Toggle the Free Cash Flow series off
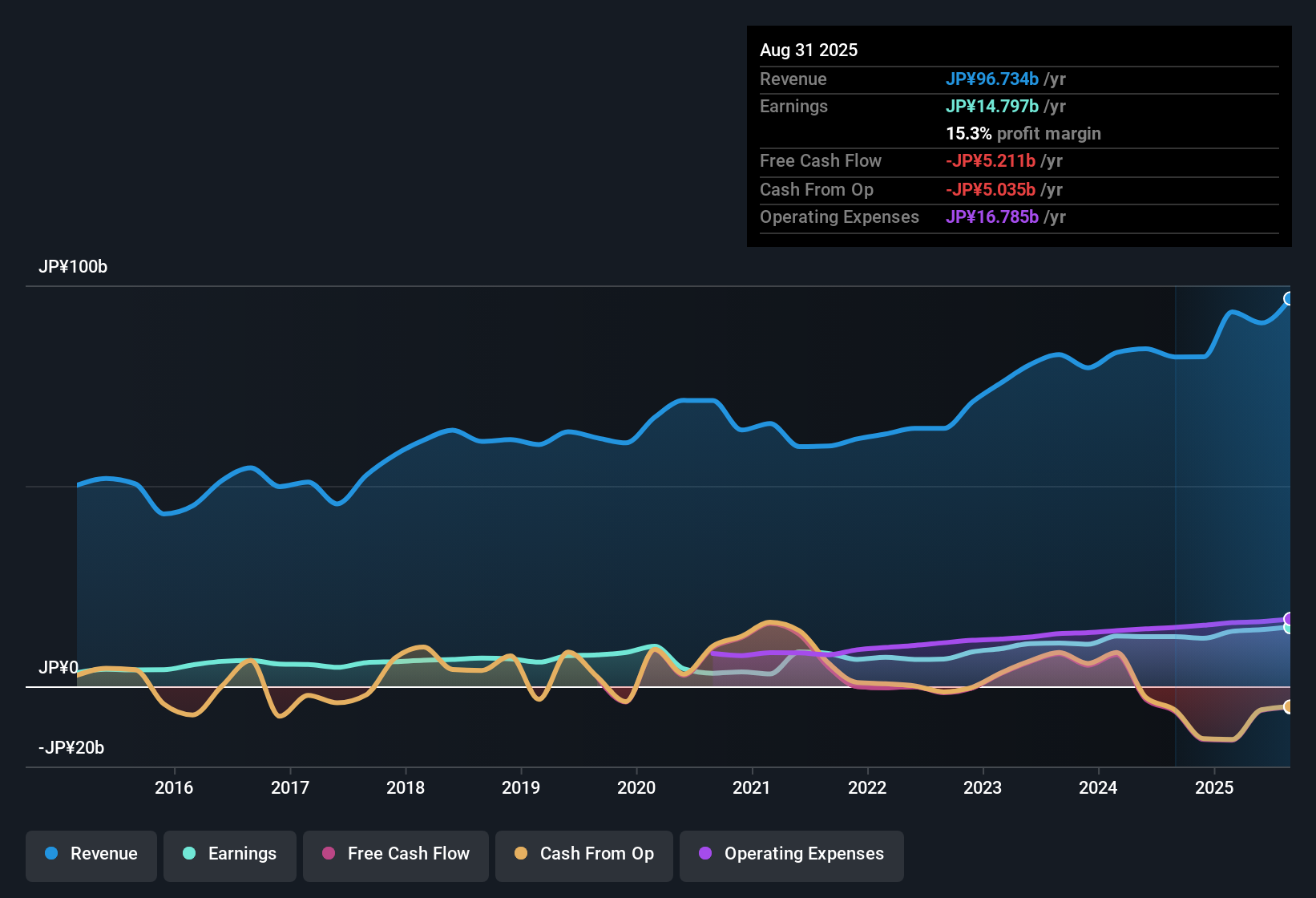This screenshot has height=898, width=1316. [x=395, y=854]
